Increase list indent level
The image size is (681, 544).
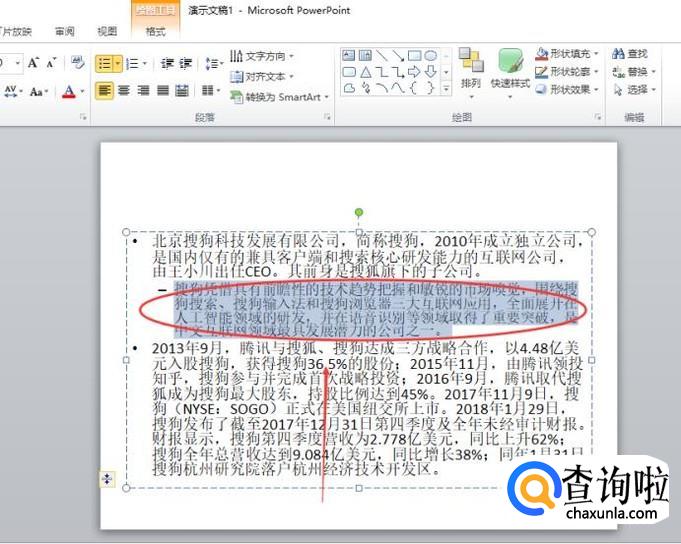point(185,64)
